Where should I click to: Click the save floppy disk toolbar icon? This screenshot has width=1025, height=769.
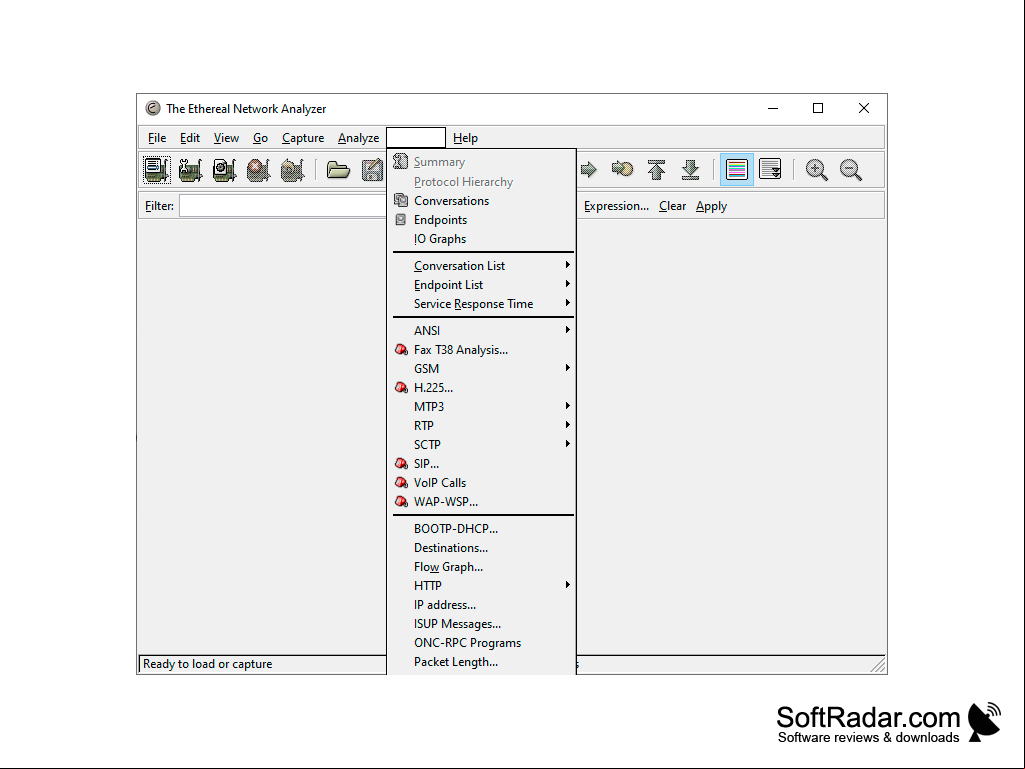[373, 170]
